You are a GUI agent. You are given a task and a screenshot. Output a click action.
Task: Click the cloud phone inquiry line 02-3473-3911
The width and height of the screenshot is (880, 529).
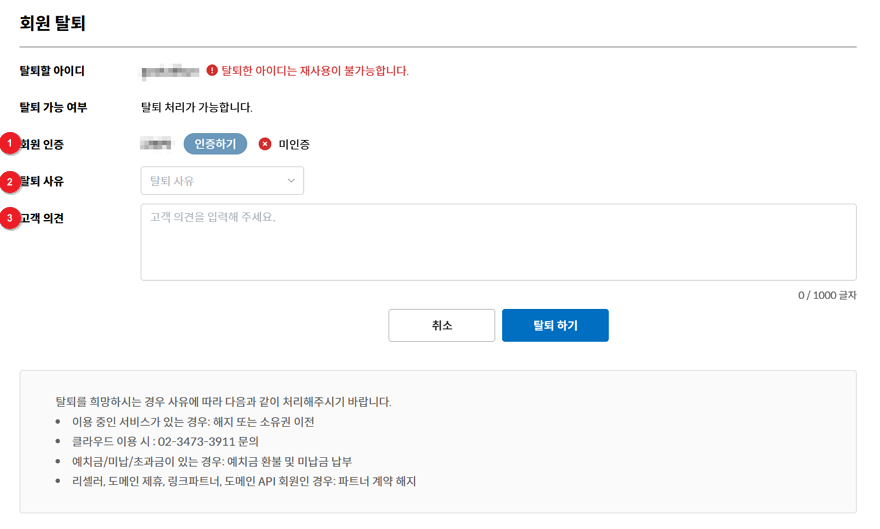[172, 441]
